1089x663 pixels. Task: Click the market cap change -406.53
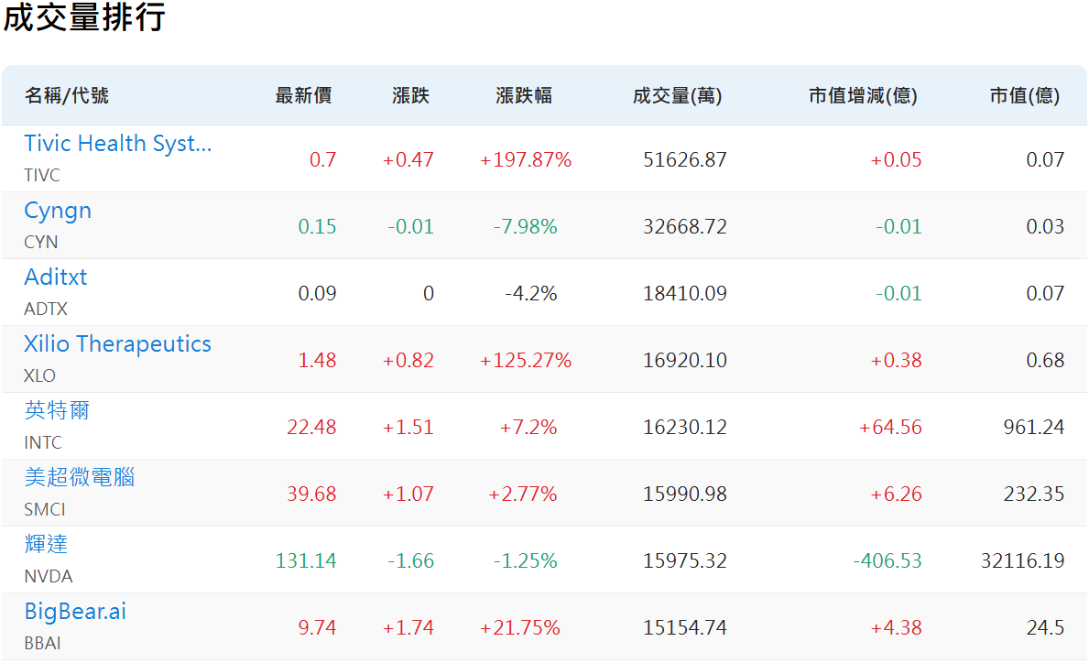pos(888,560)
